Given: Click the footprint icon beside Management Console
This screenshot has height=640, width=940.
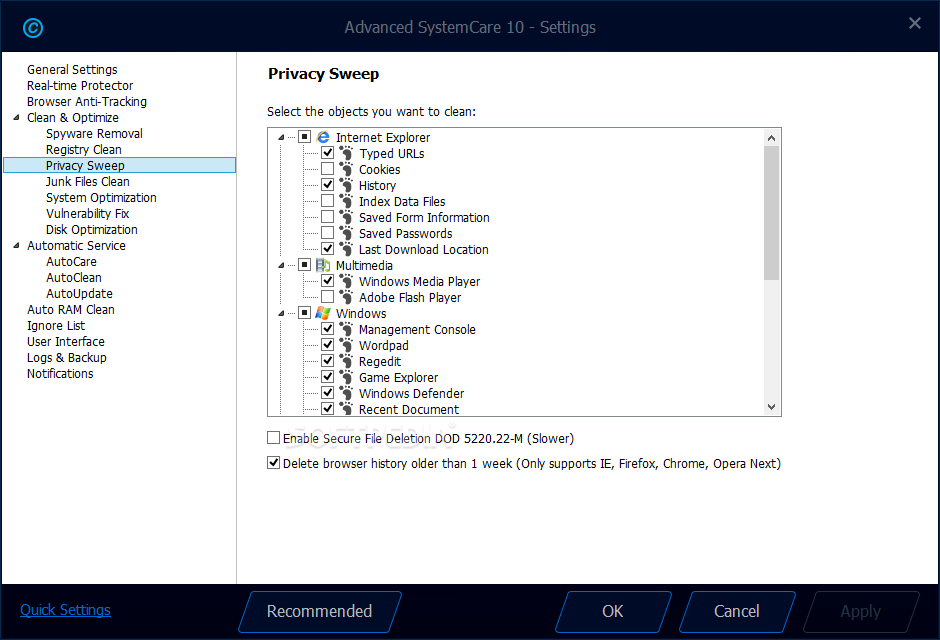Looking at the screenshot, I should coord(346,329).
